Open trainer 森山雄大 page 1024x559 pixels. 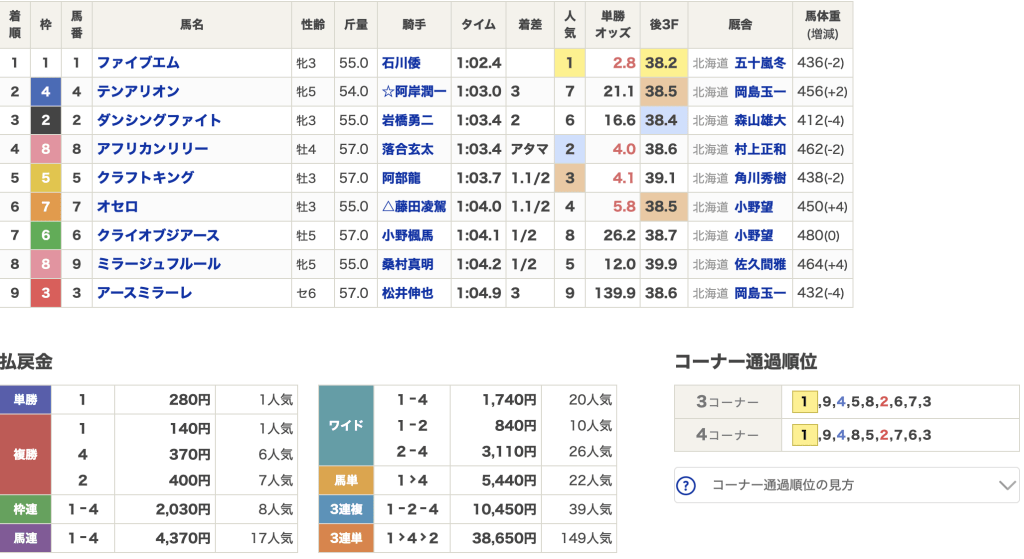760,120
